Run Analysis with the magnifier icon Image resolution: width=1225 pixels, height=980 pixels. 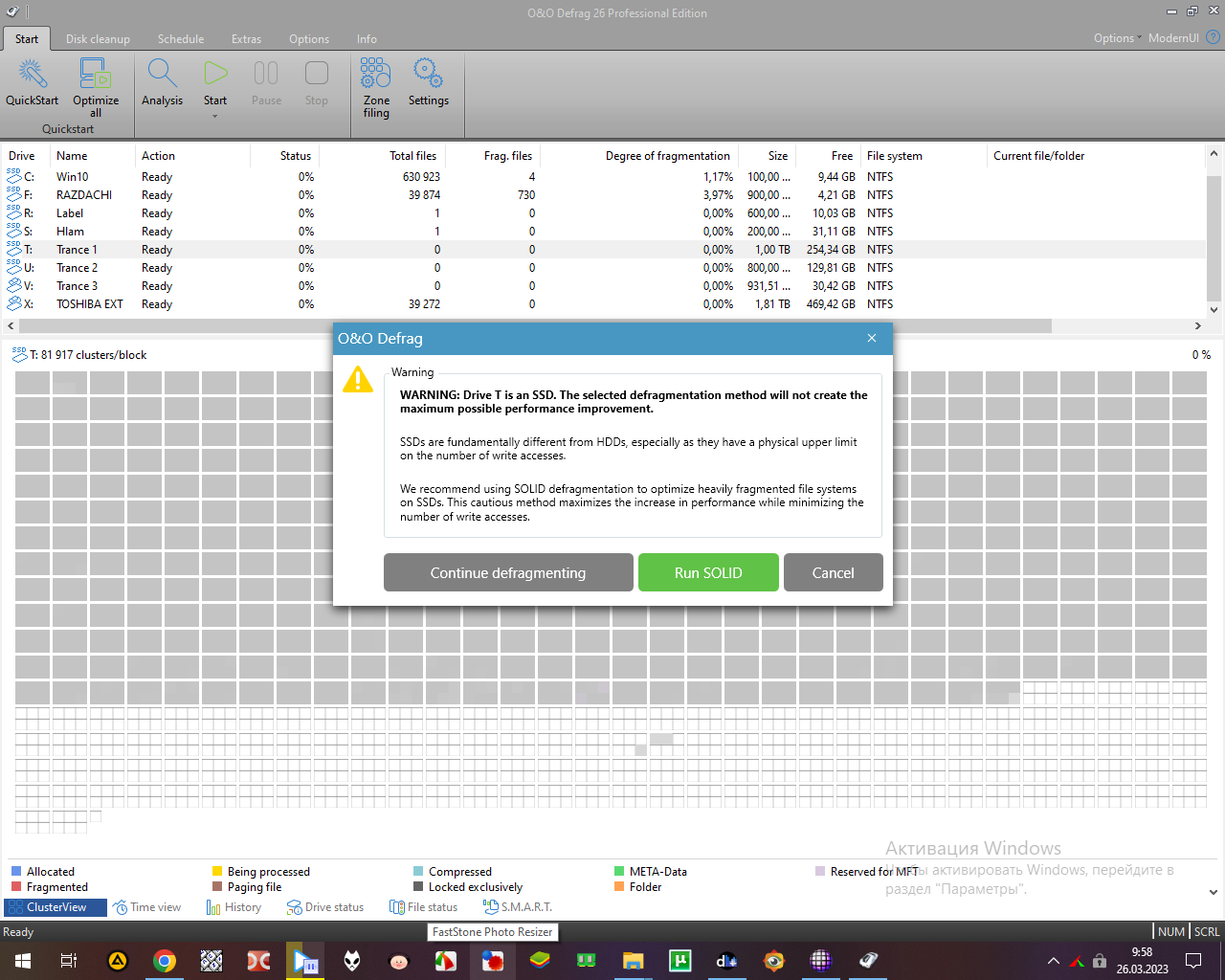[162, 75]
